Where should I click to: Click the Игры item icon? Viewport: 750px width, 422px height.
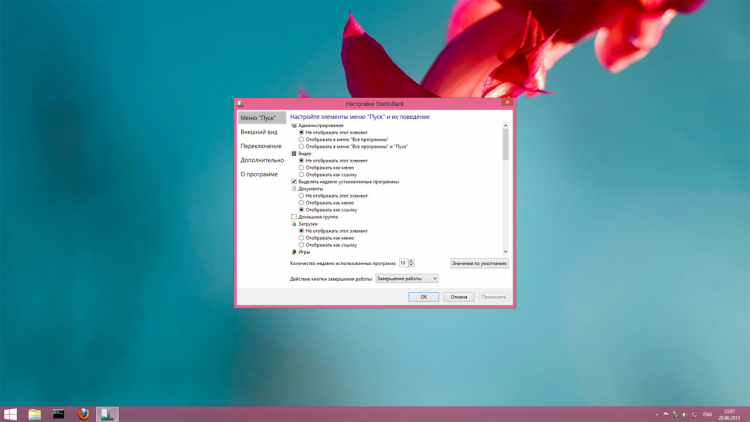click(294, 252)
